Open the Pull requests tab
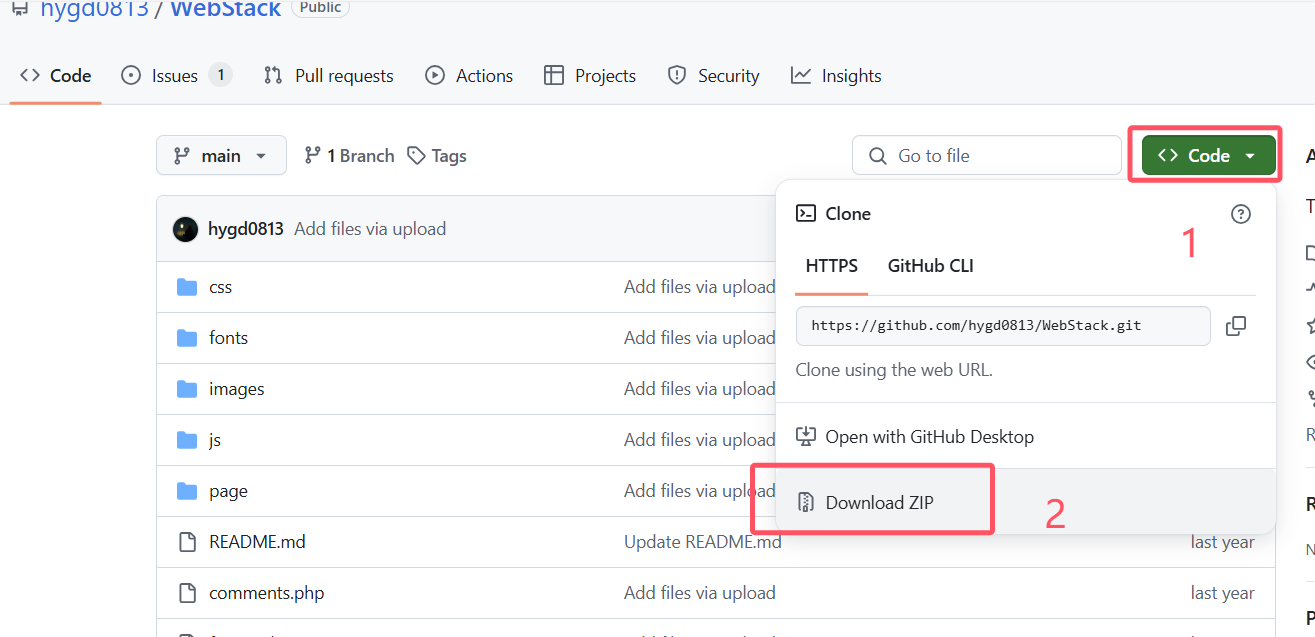The height and width of the screenshot is (637, 1315). pyautogui.click(x=328, y=76)
